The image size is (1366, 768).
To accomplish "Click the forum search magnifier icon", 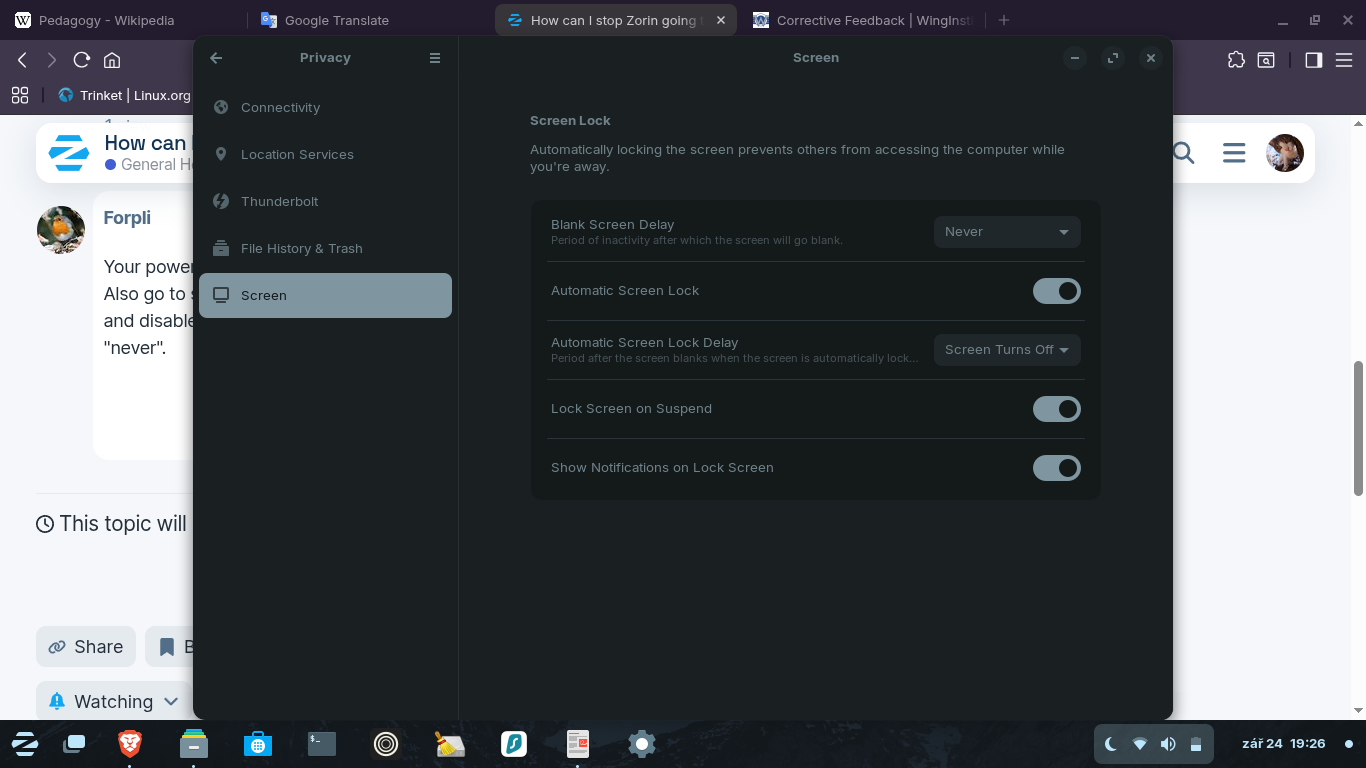I will [x=1183, y=153].
